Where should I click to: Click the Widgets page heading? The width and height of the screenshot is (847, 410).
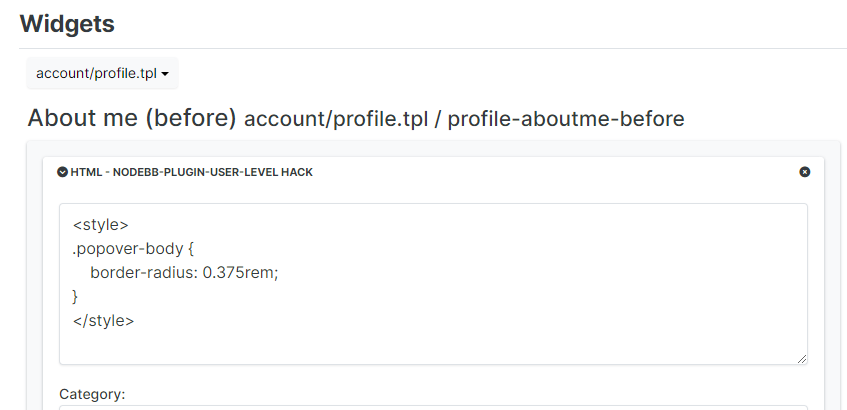click(x=67, y=23)
